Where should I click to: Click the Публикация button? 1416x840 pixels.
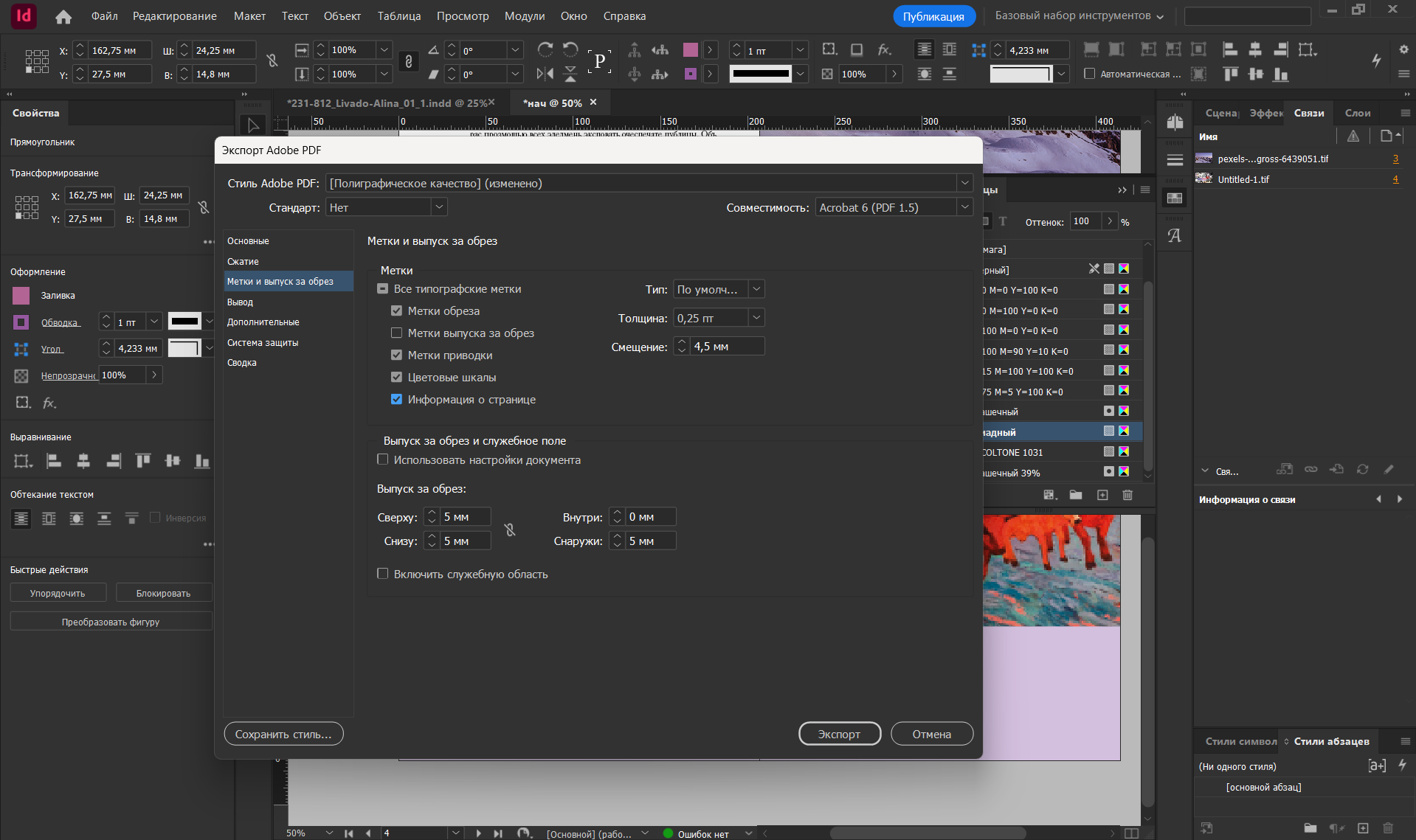(933, 16)
